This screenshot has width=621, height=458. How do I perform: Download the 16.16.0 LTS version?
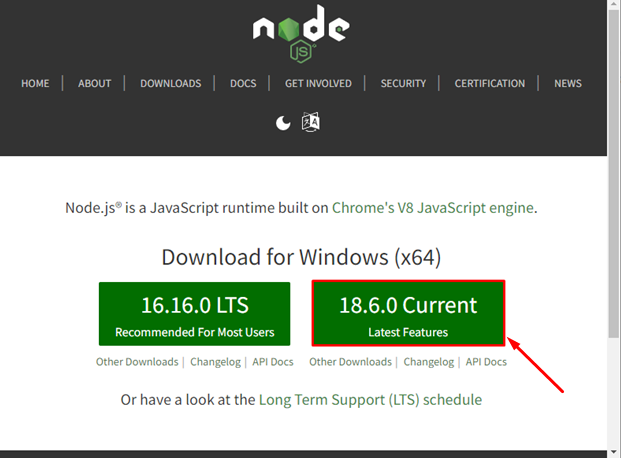(194, 314)
